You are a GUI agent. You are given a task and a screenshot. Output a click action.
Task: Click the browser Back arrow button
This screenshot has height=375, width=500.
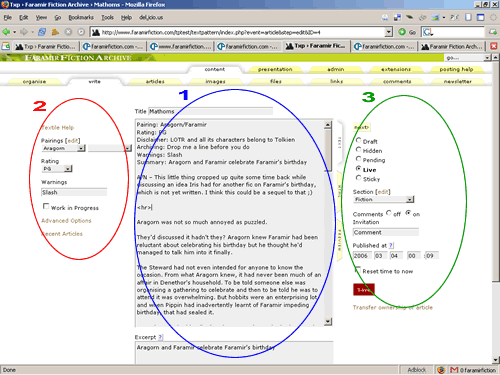coord(6,32)
